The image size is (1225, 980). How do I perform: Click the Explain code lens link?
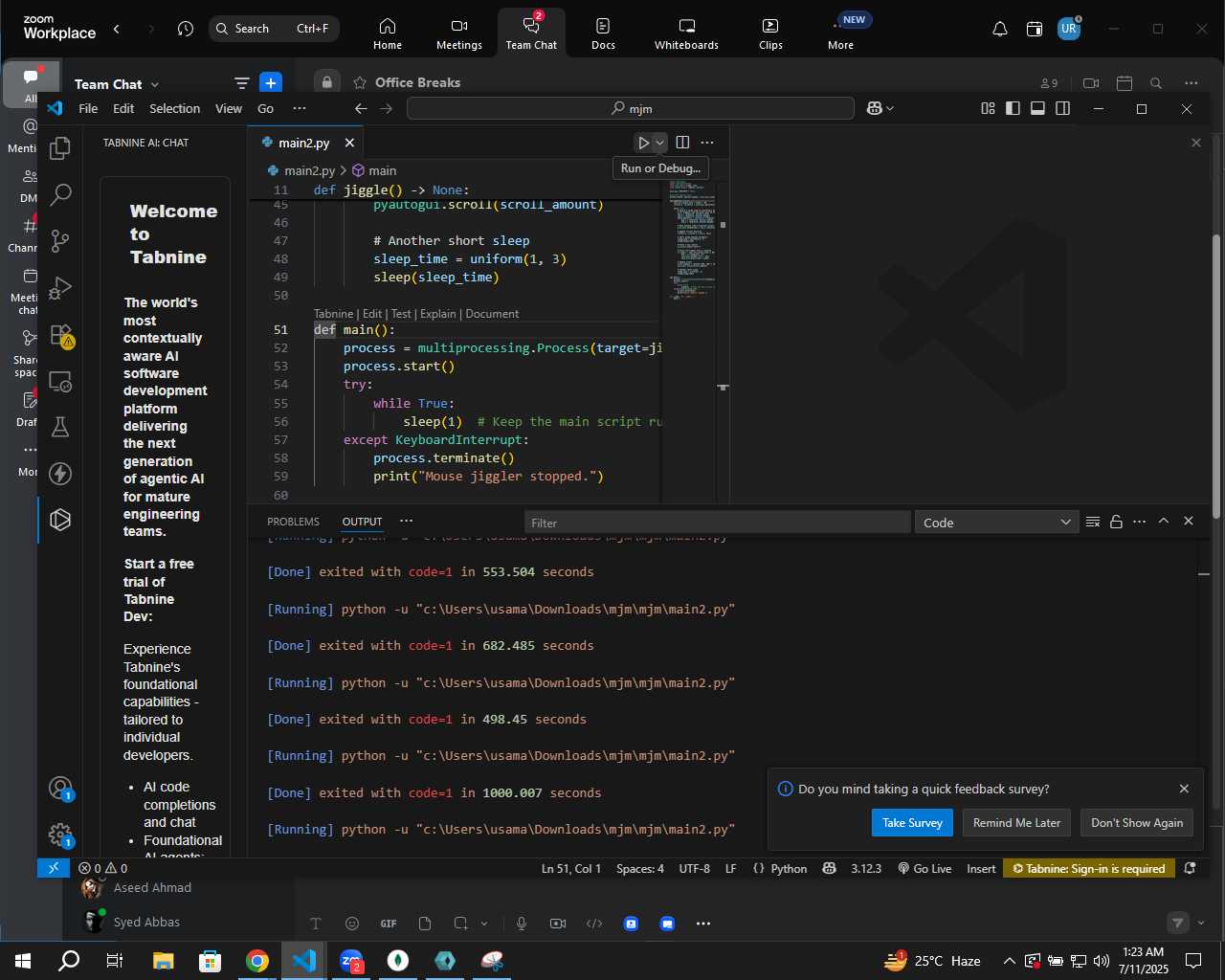tap(437, 314)
